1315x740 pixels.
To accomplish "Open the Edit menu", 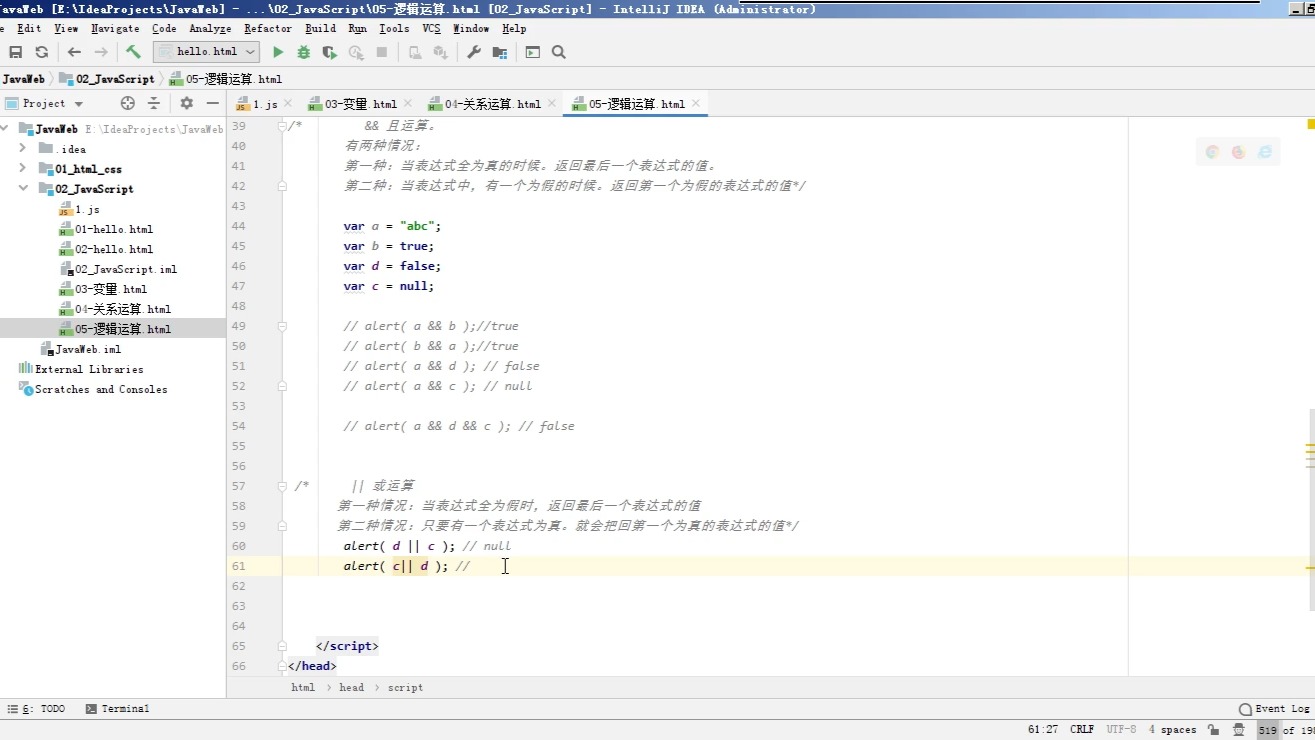I will pos(30,29).
